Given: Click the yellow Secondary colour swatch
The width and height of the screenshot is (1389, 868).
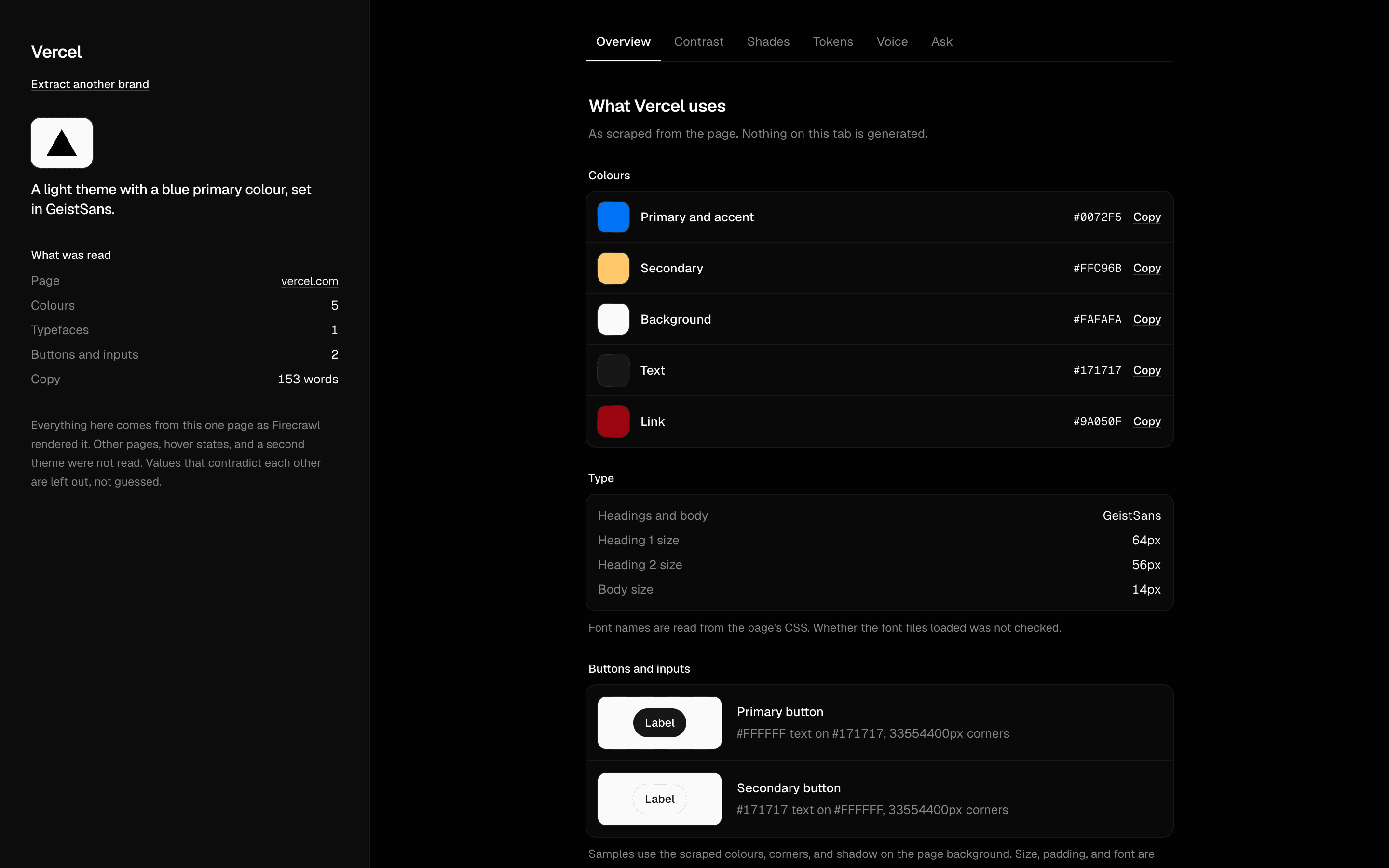Looking at the screenshot, I should click(x=613, y=268).
